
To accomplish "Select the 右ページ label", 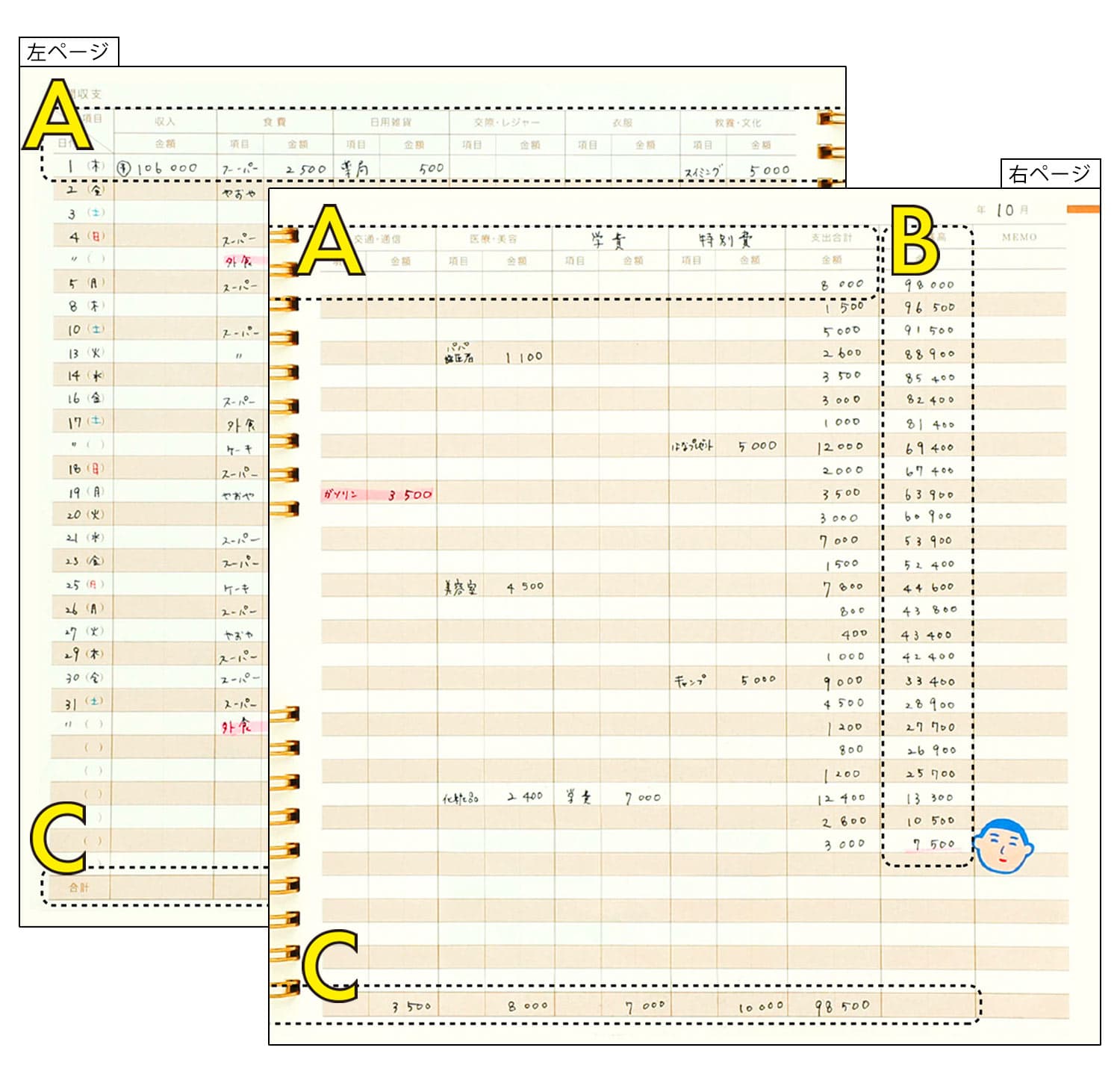I will (x=1049, y=174).
